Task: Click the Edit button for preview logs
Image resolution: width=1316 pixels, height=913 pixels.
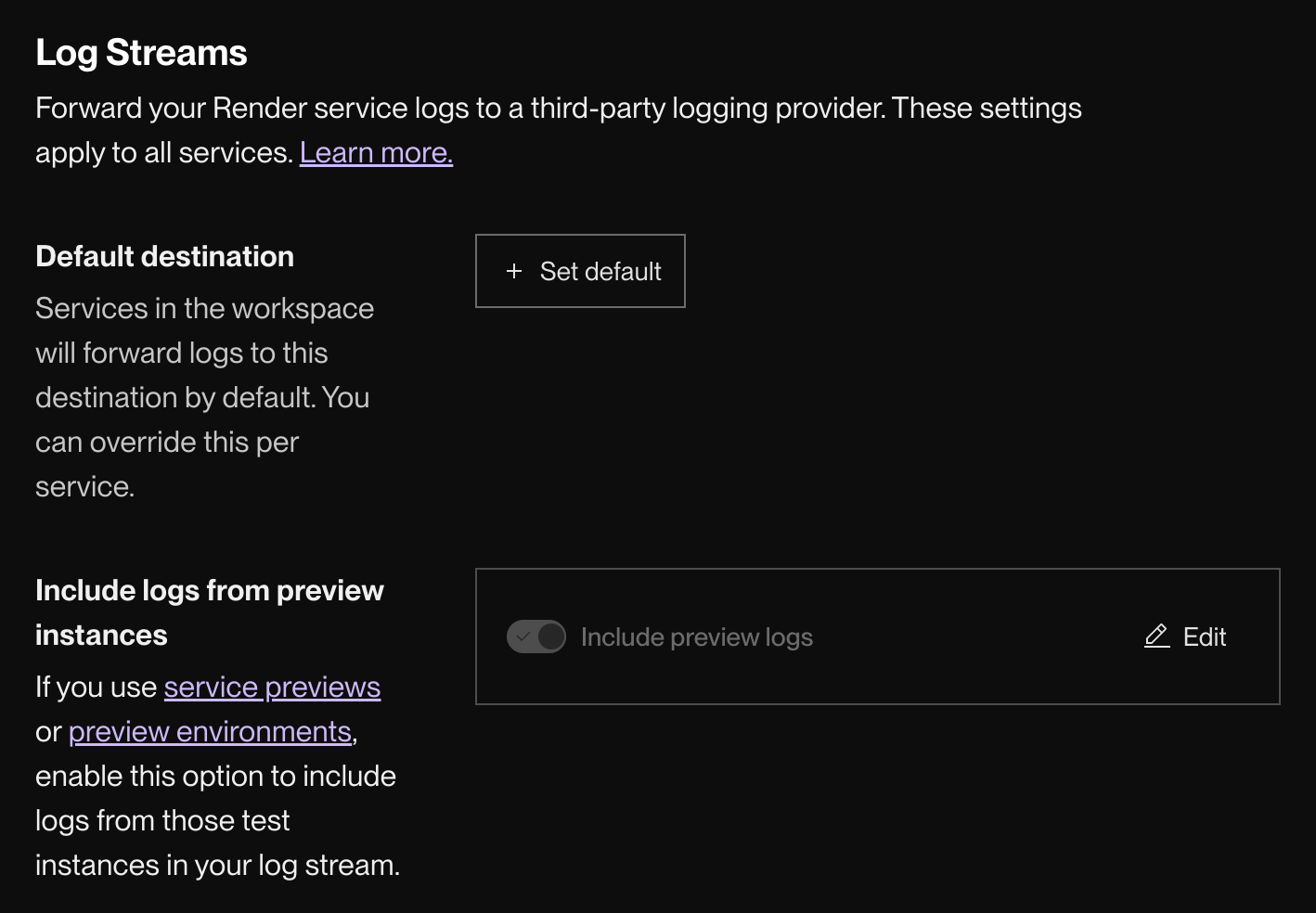Action: [x=1185, y=637]
